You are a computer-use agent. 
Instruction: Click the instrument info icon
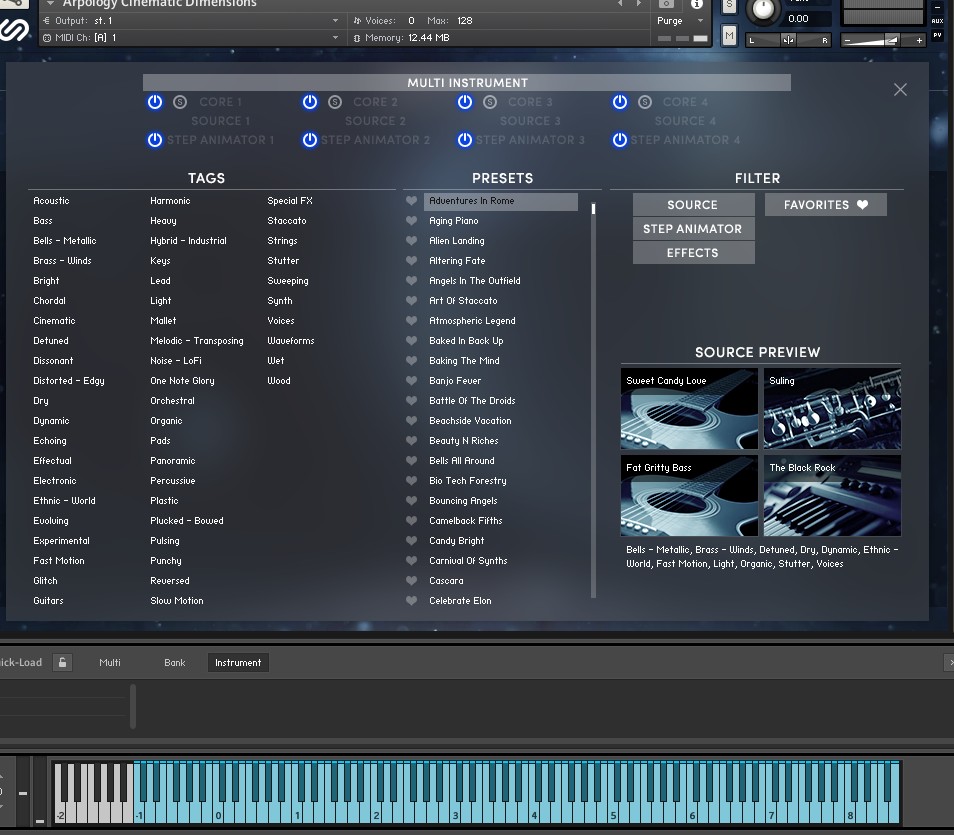[x=697, y=4]
